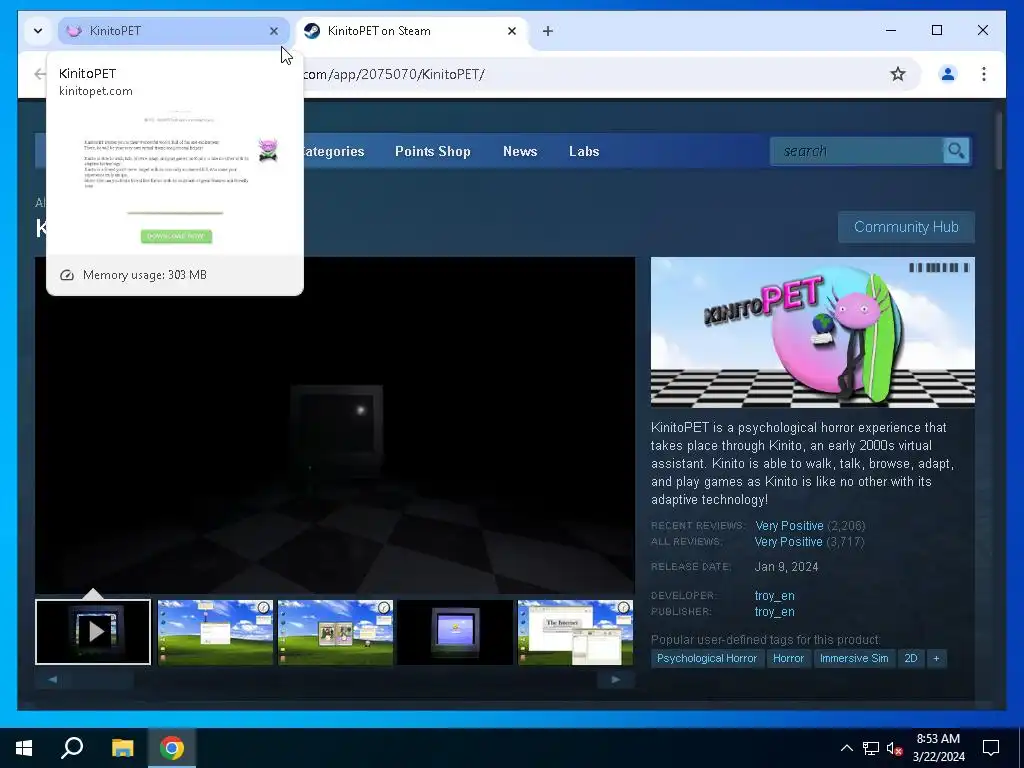This screenshot has height=768, width=1024.
Task: Close the KinitoPET tab
Action: click(274, 31)
